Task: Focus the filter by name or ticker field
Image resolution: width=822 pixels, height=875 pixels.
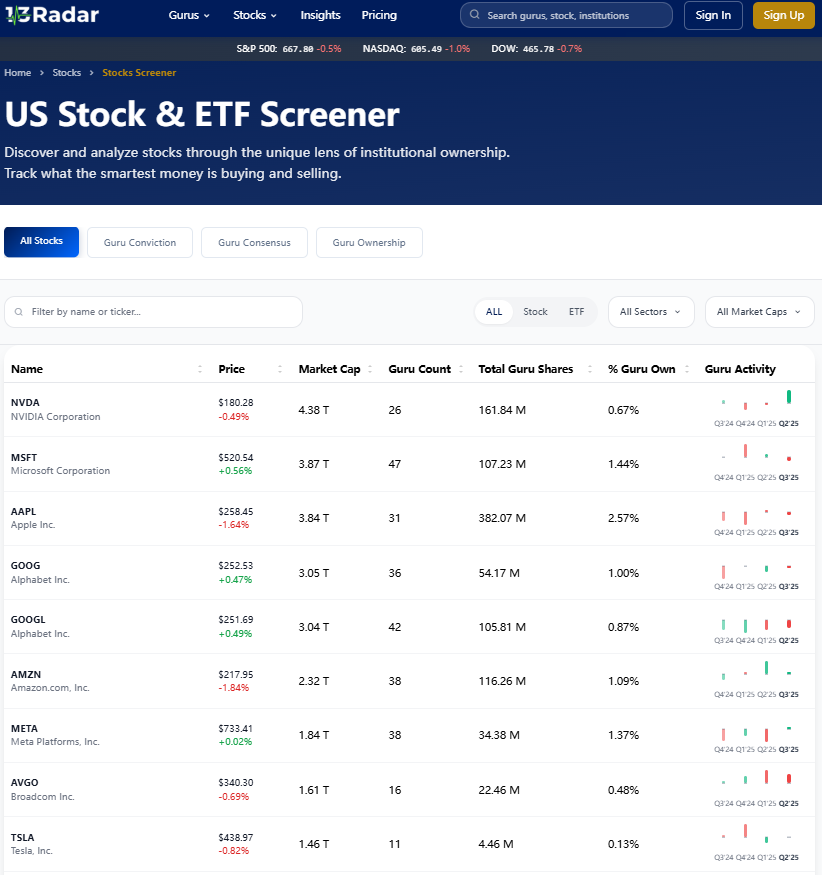Action: tap(153, 312)
